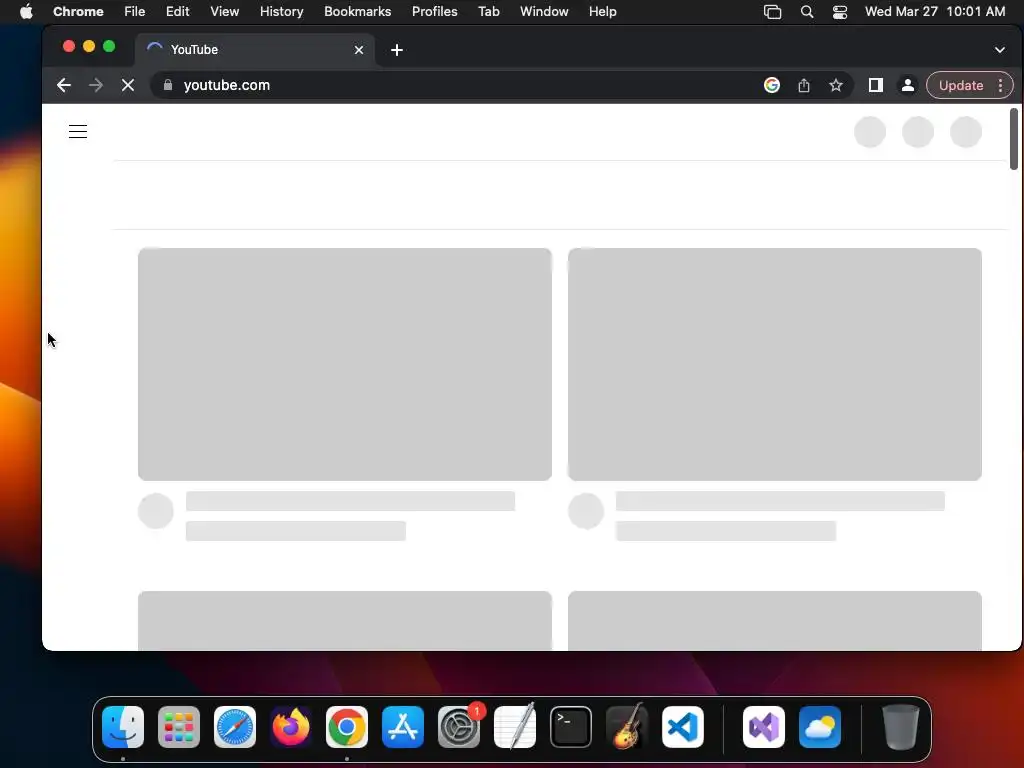Close the YouTube tab
Image resolution: width=1024 pixels, height=768 pixels.
pyautogui.click(x=359, y=50)
